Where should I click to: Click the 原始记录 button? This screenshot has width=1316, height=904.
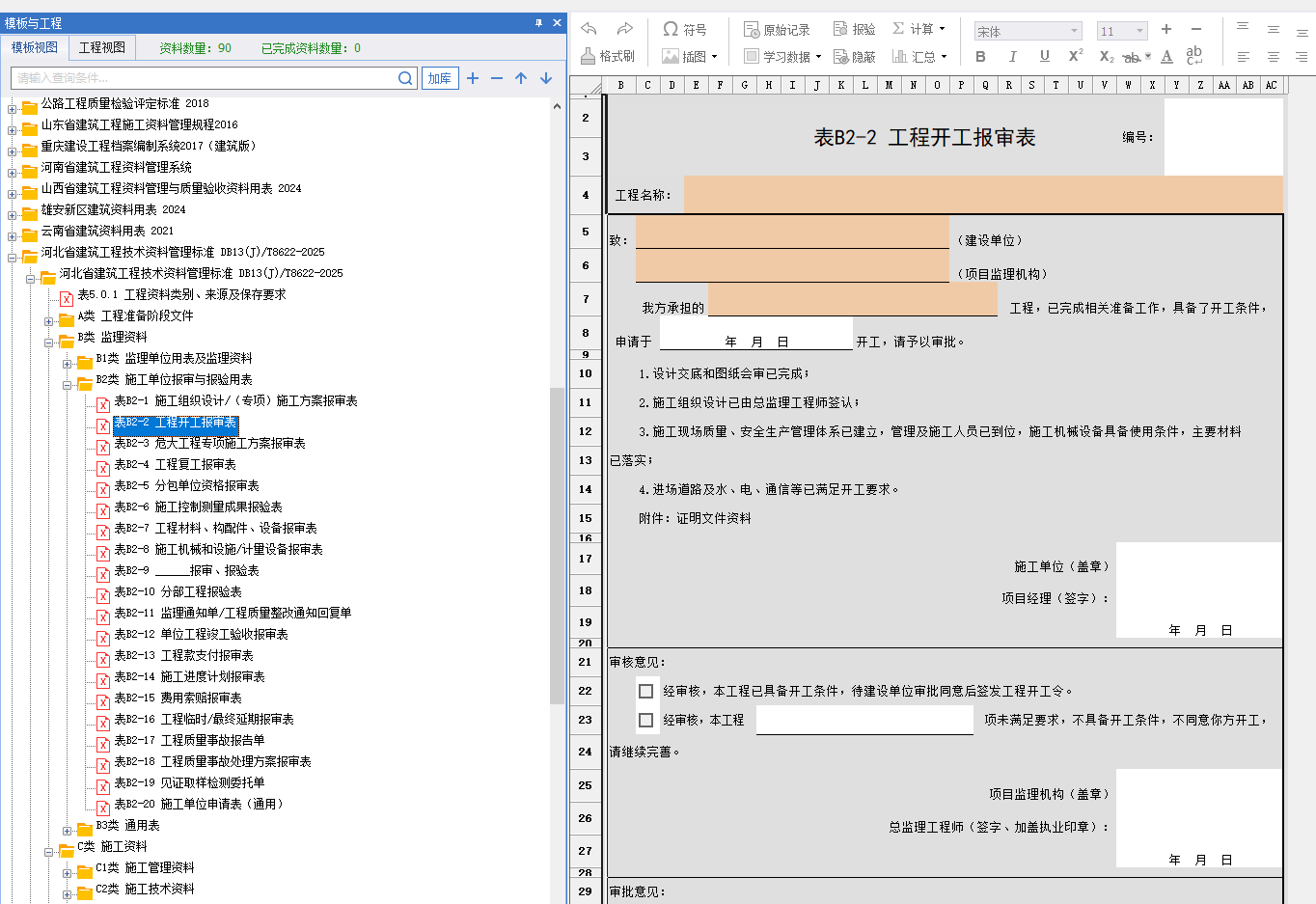click(x=777, y=29)
